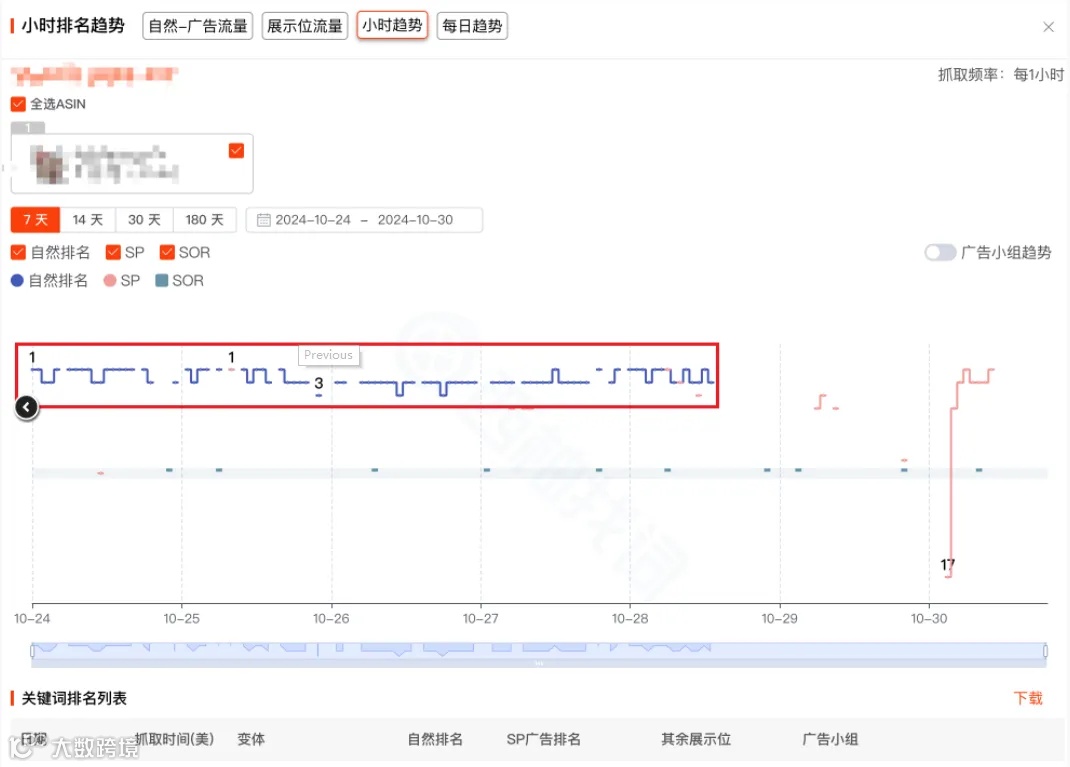The width and height of the screenshot is (1070, 767).
Task: Uncheck the checkbox on the ASIN card
Action: pyautogui.click(x=236, y=150)
